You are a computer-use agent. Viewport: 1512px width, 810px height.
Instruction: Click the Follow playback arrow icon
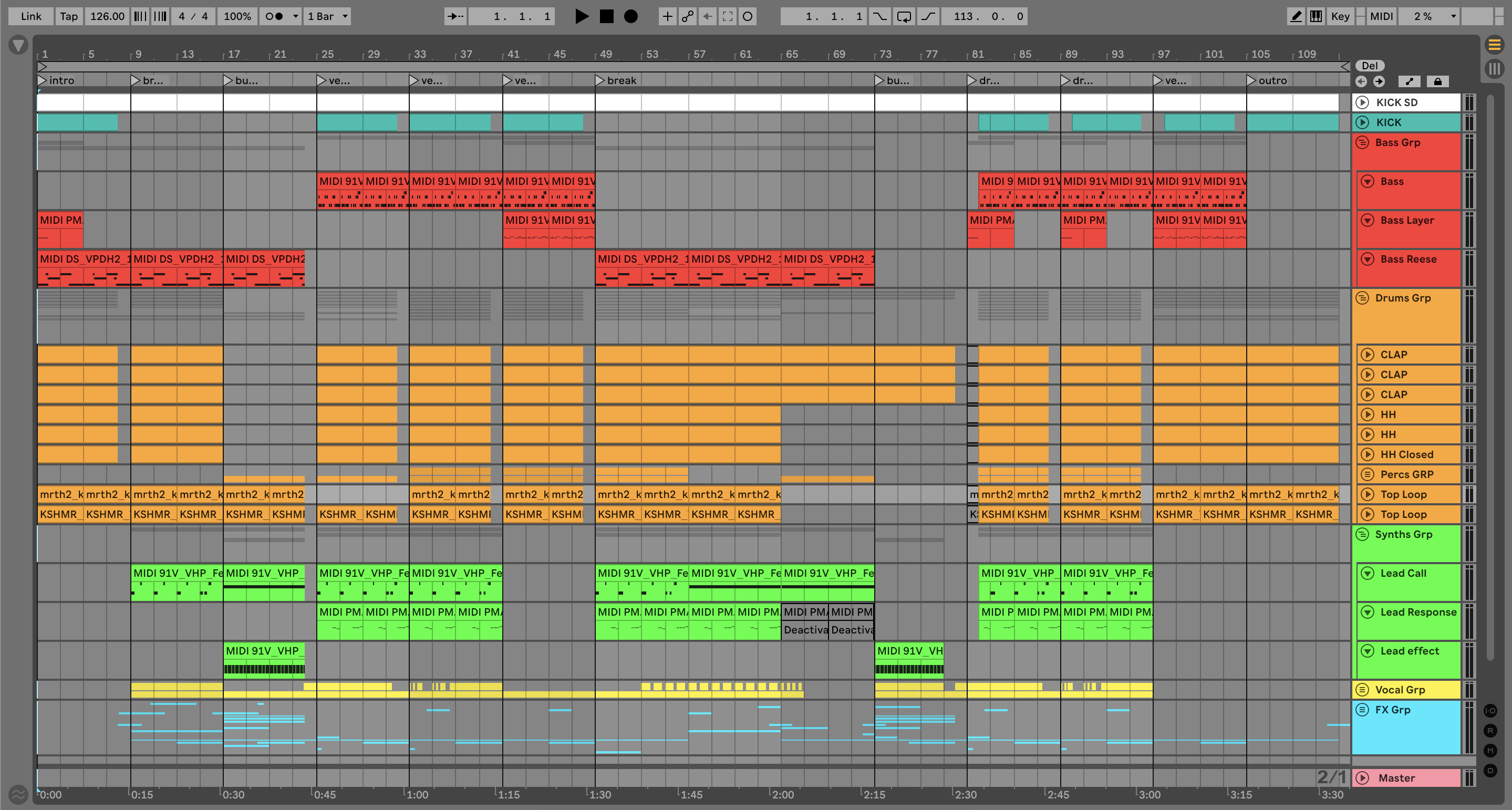point(455,16)
